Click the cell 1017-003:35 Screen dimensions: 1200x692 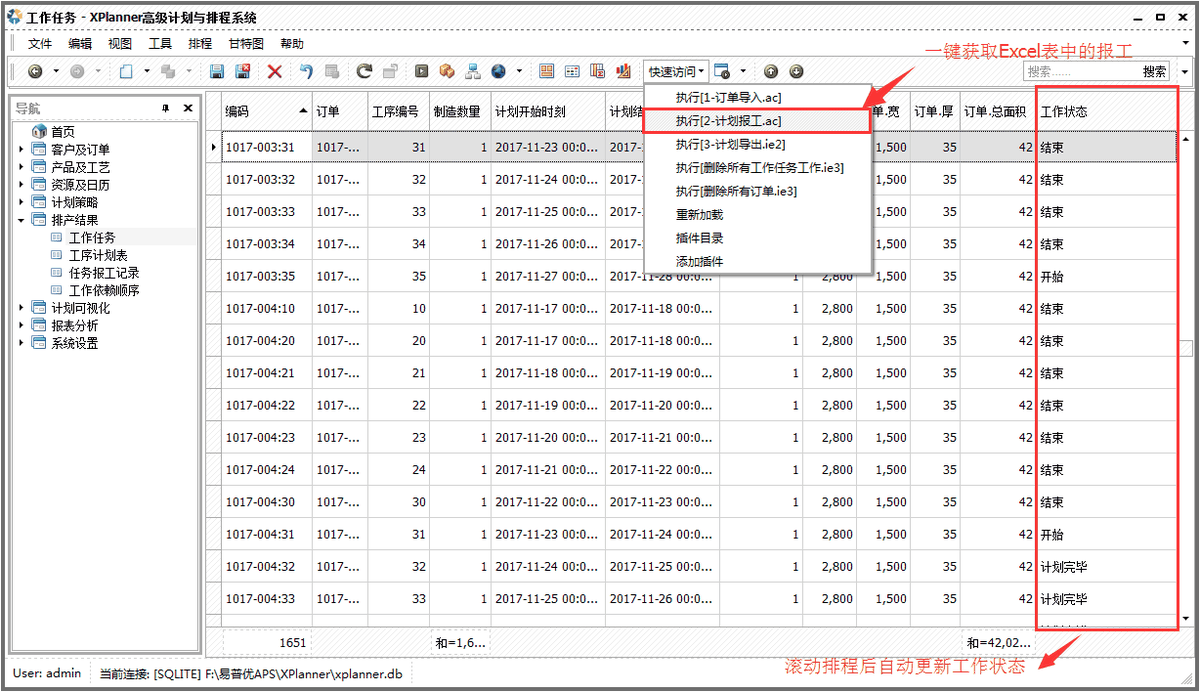point(266,276)
